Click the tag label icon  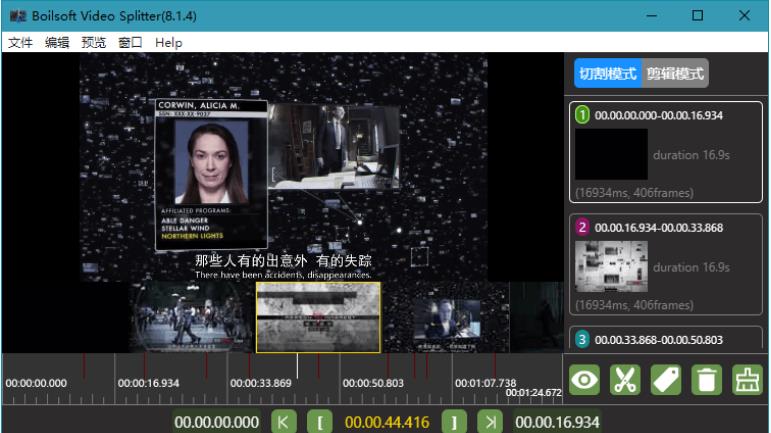coord(665,380)
